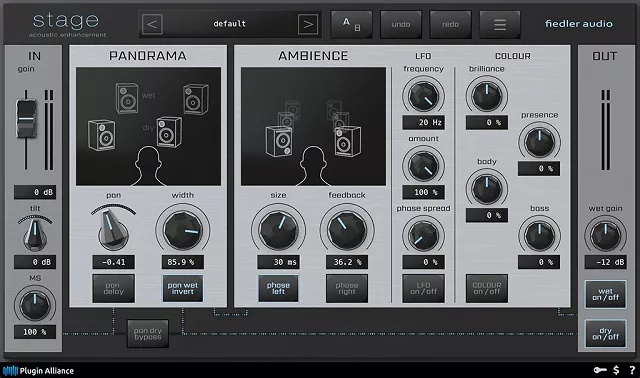Click the body knob
This screenshot has width=640, height=378.
click(x=487, y=189)
